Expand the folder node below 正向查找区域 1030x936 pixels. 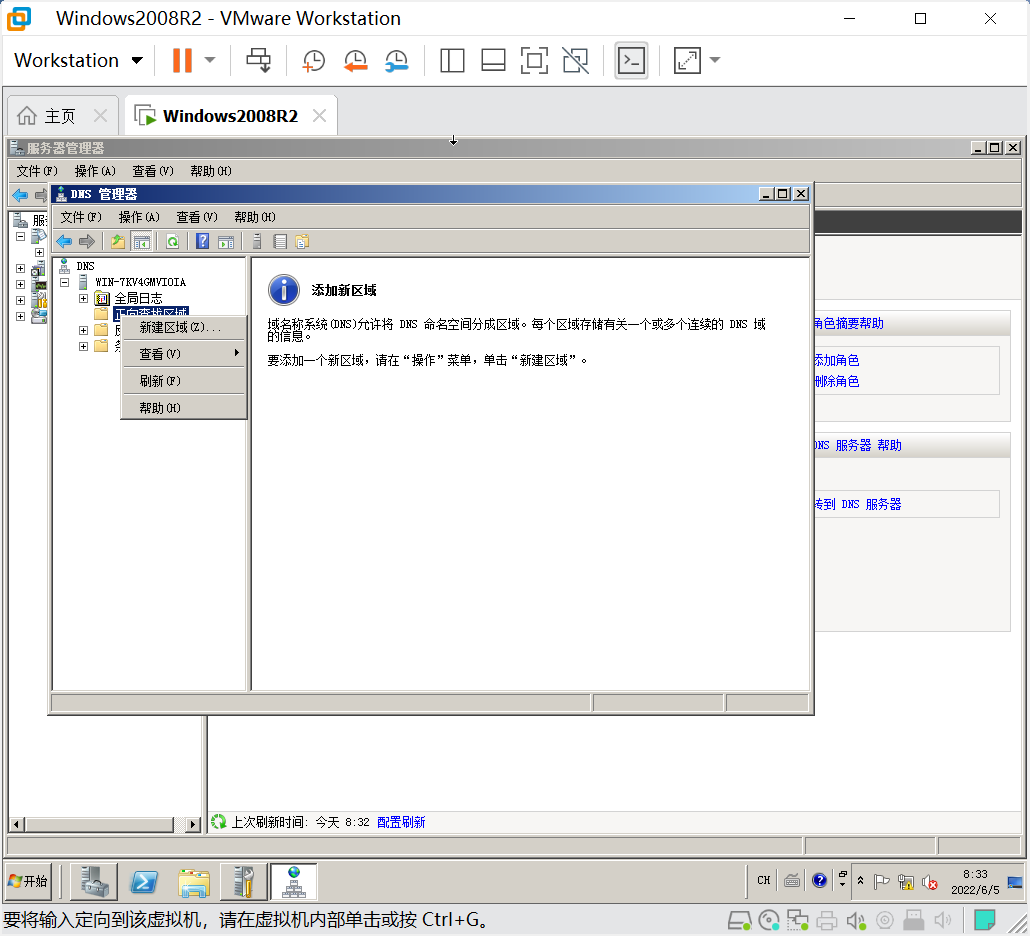click(x=83, y=330)
